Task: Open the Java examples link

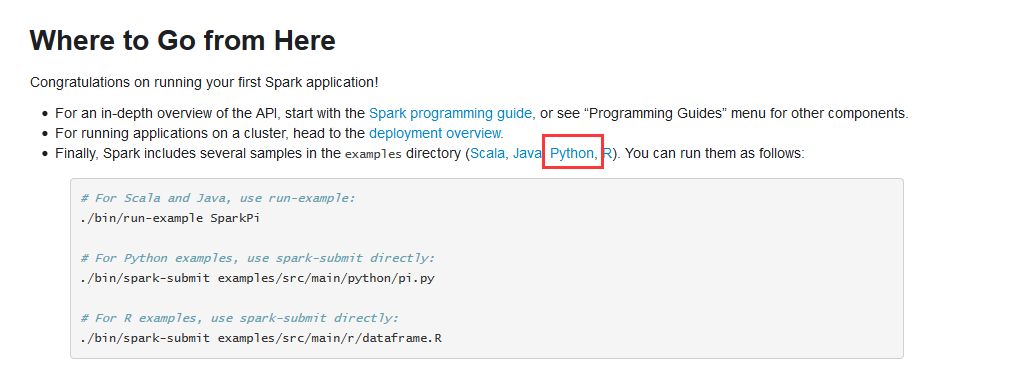Action: click(x=527, y=154)
